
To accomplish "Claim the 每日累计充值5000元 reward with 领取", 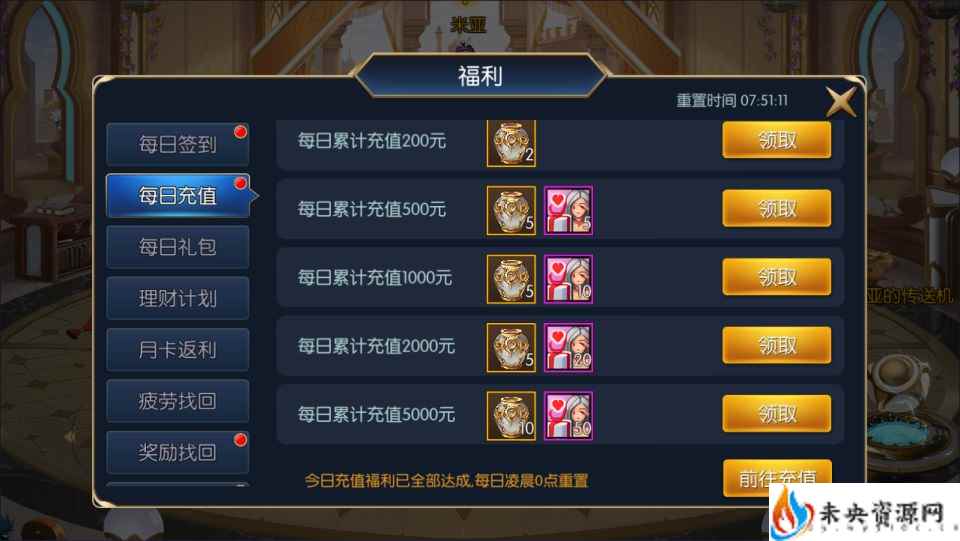I will pos(776,414).
